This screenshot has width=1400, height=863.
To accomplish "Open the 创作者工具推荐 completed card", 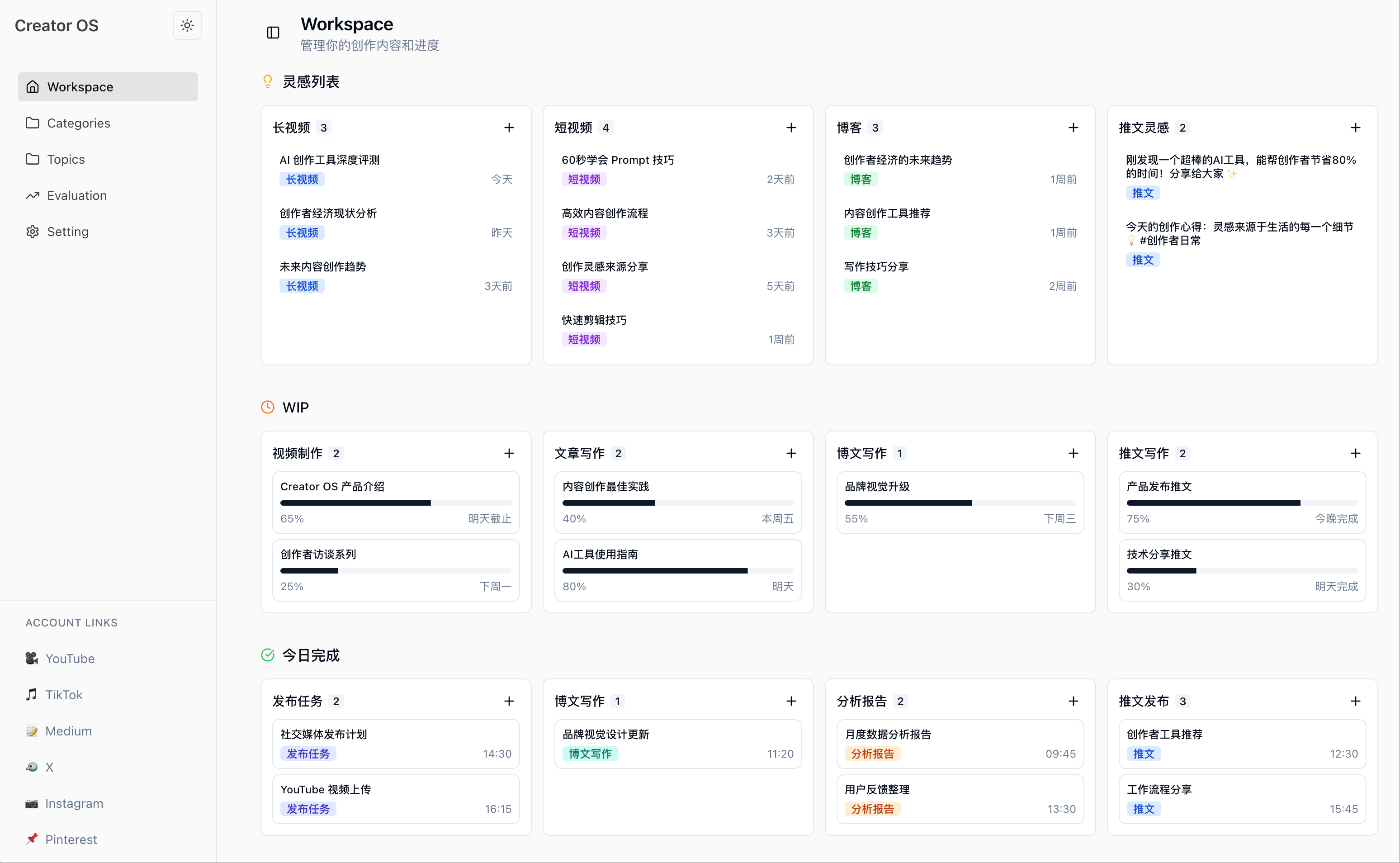I will [1242, 744].
